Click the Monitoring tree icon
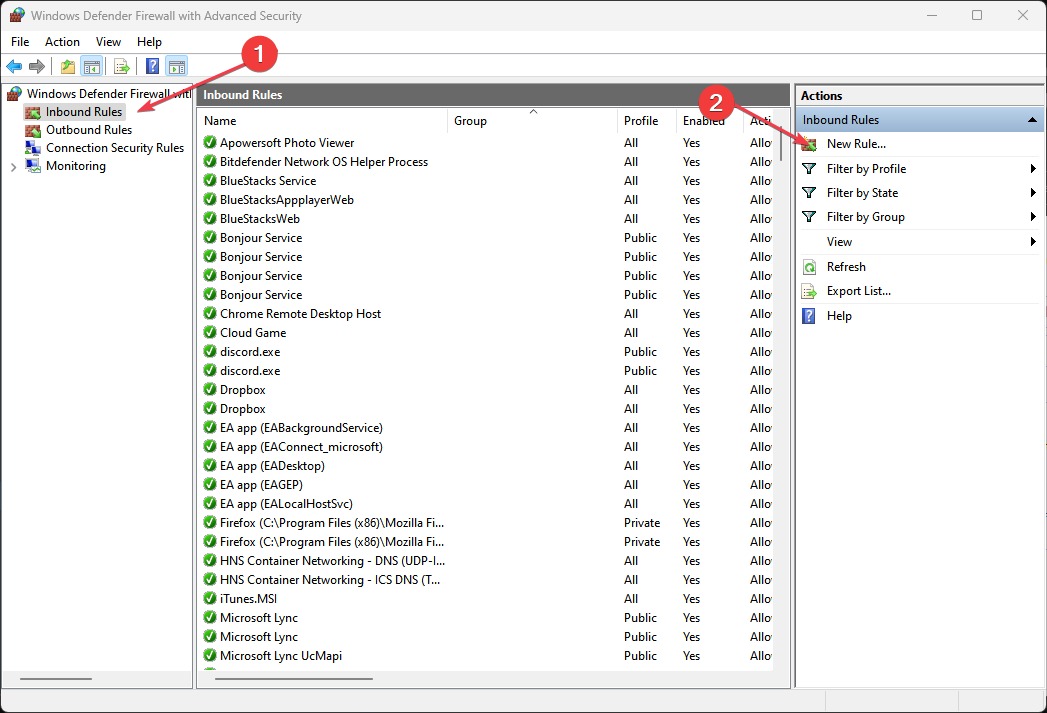 [x=33, y=166]
